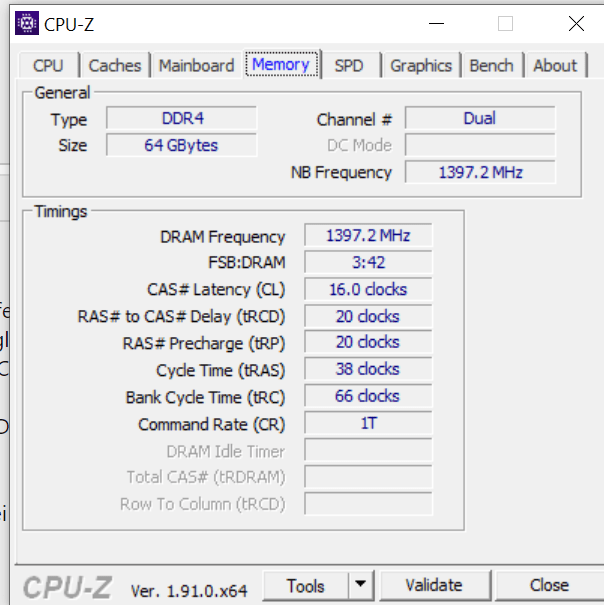
Task: Switch to the SPD tab
Action: pyautogui.click(x=349, y=66)
